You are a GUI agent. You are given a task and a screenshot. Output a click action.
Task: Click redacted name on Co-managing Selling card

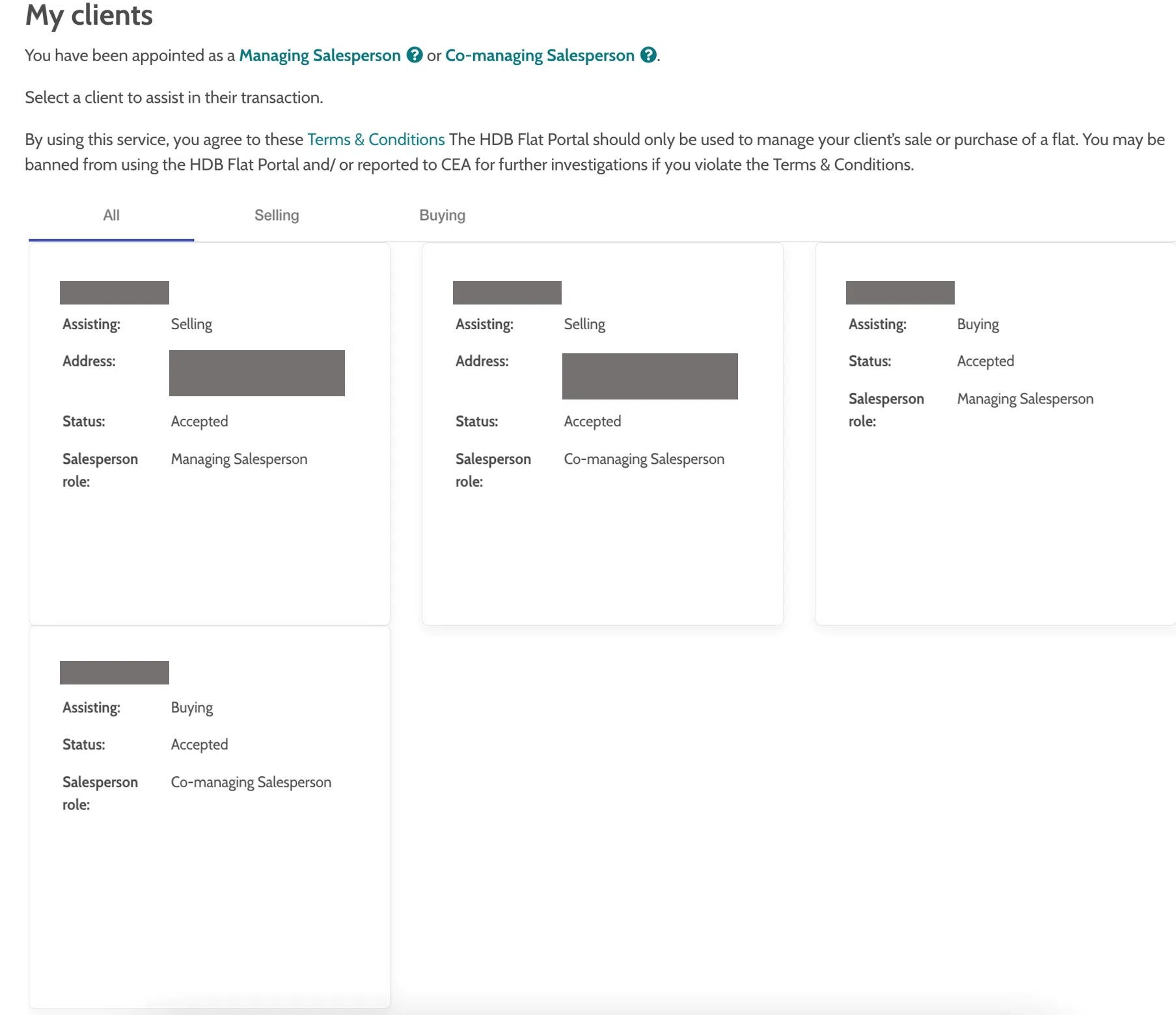(507, 293)
